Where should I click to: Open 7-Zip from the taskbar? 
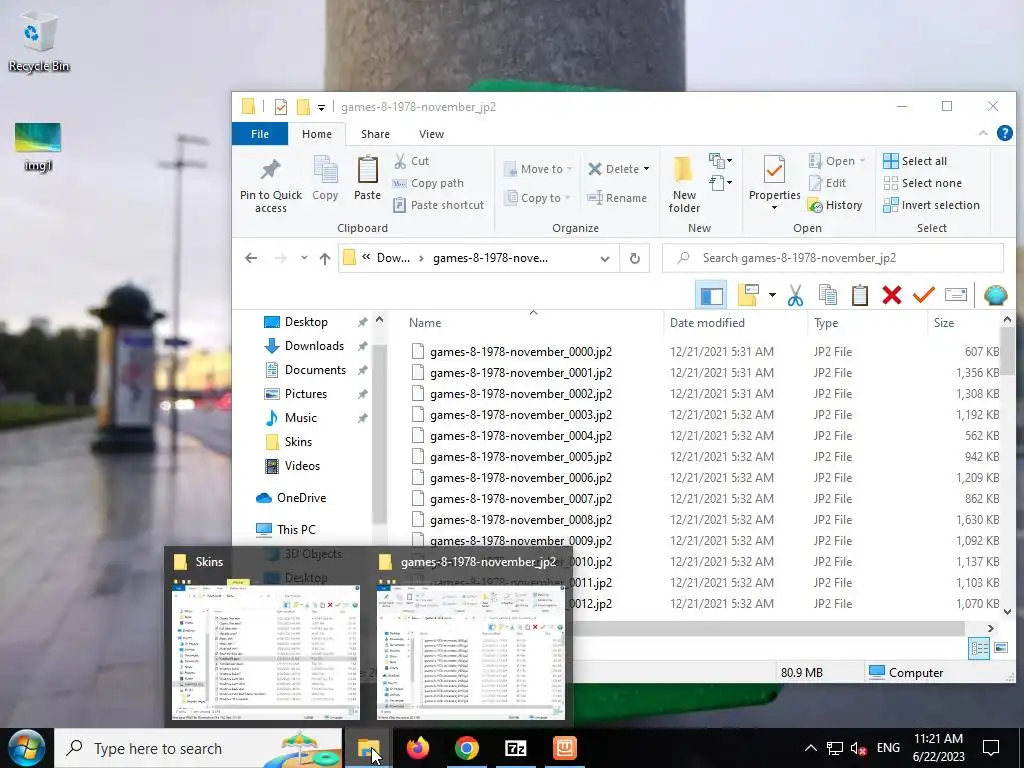(x=515, y=748)
